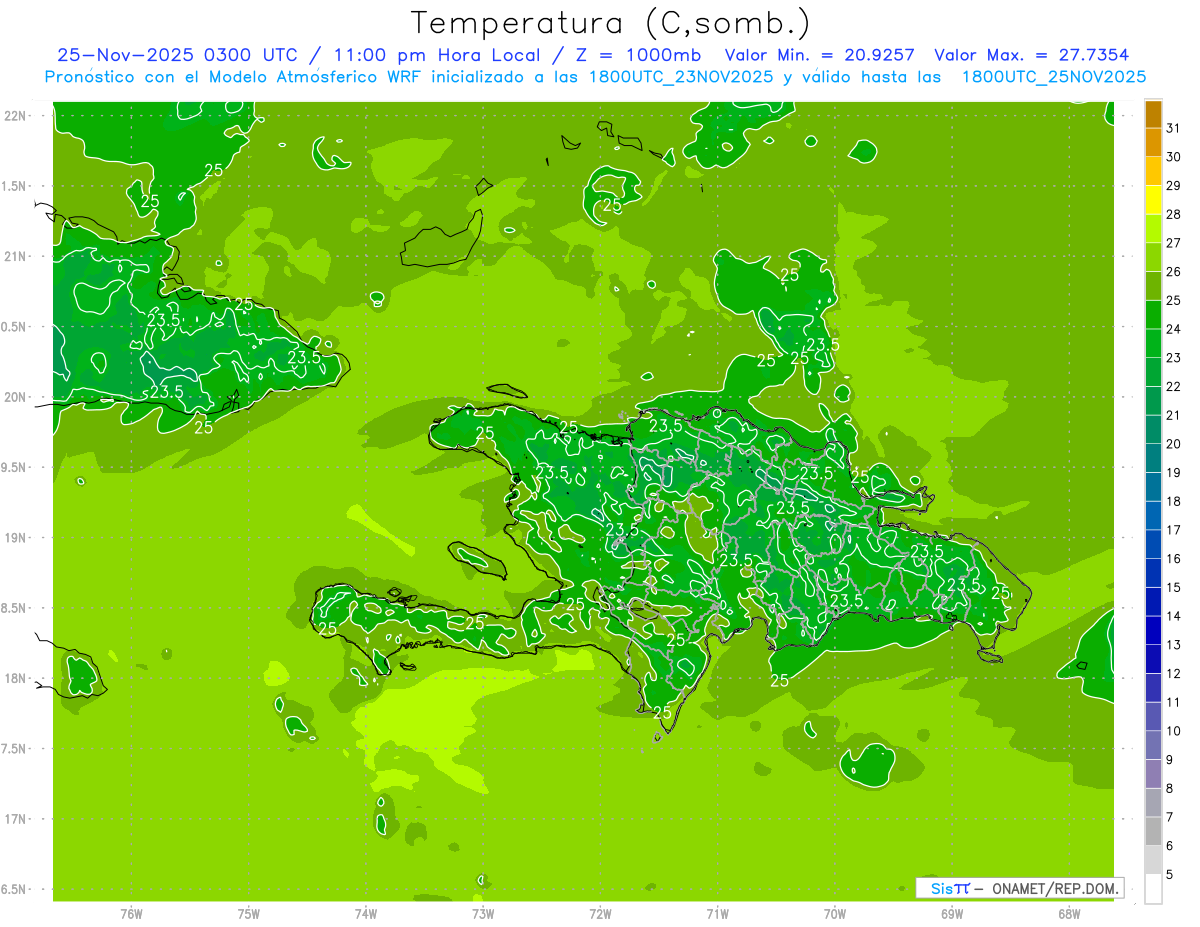Screen dimensions: 1200x927
Task: Click the "18" value on the color scale
Action: coord(1174,501)
